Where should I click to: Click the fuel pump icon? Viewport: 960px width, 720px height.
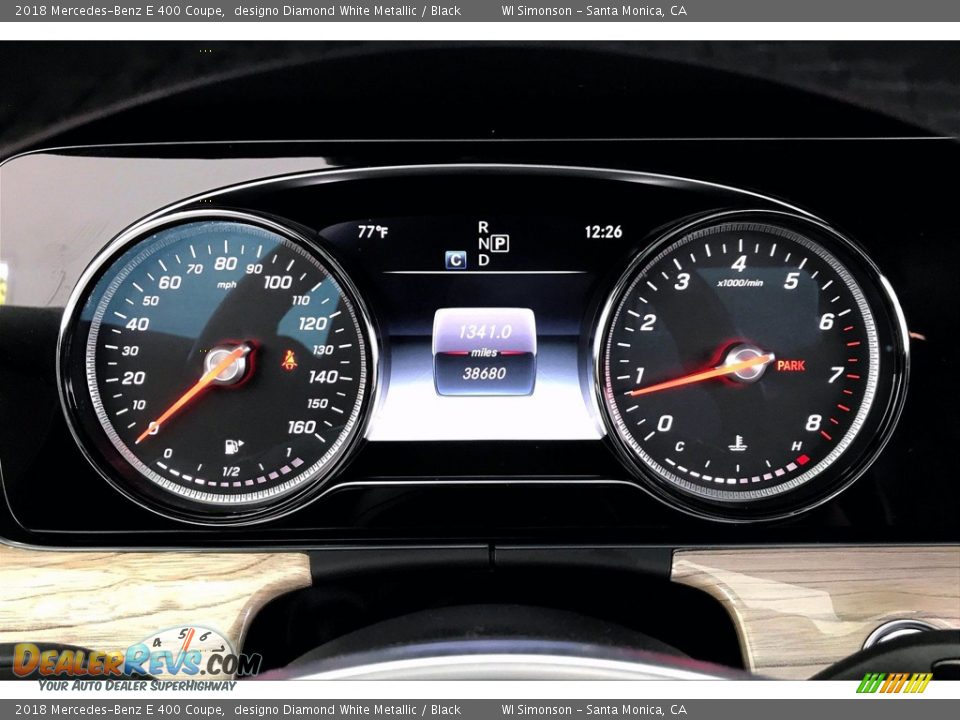pyautogui.click(x=233, y=446)
